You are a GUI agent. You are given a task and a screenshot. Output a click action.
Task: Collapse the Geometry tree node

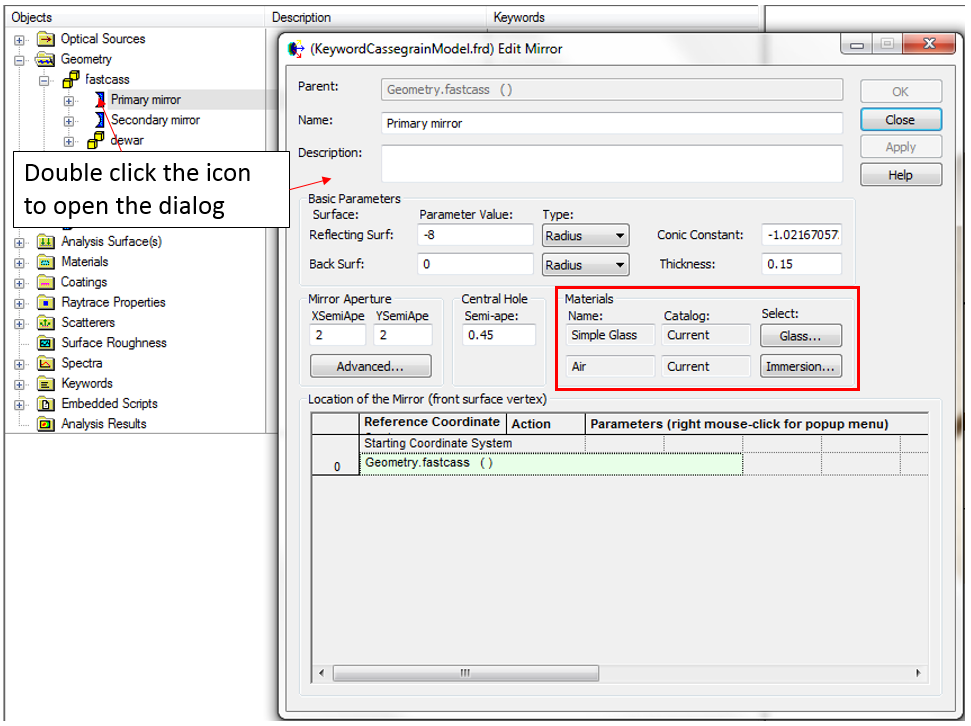(x=19, y=60)
